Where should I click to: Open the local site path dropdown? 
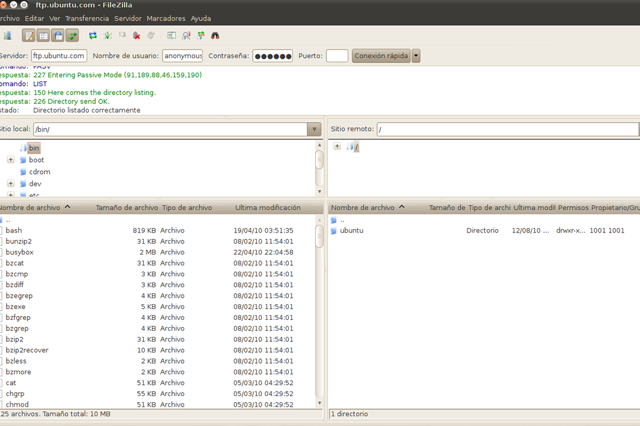click(314, 129)
